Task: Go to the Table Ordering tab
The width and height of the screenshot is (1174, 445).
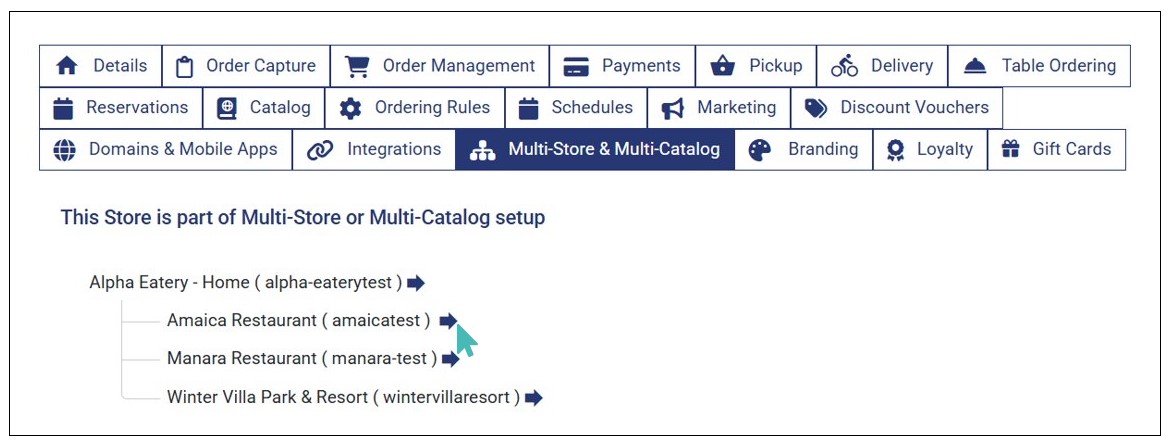Action: click(1039, 66)
